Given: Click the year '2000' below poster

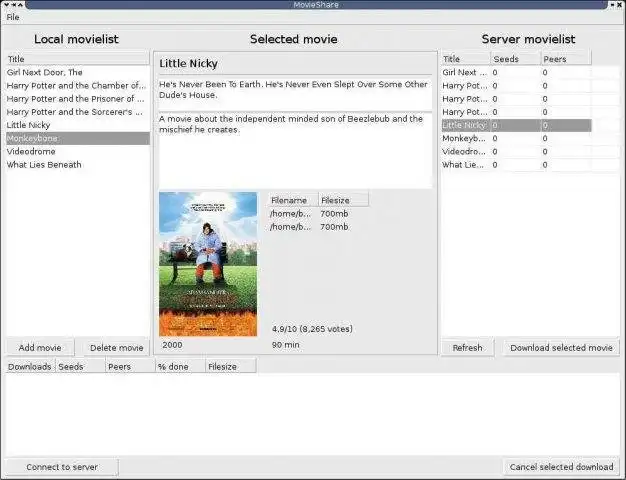Looking at the screenshot, I should click(172, 345).
